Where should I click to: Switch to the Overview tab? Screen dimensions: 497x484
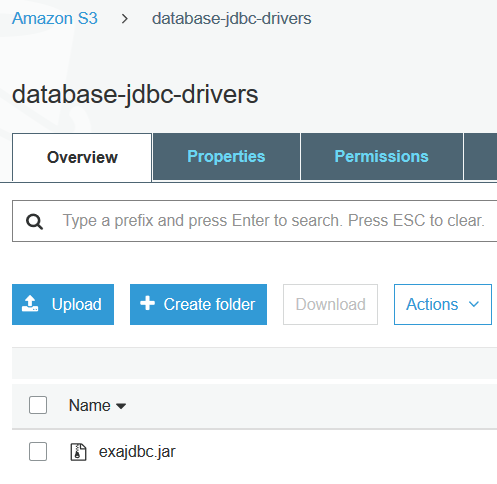tap(82, 157)
